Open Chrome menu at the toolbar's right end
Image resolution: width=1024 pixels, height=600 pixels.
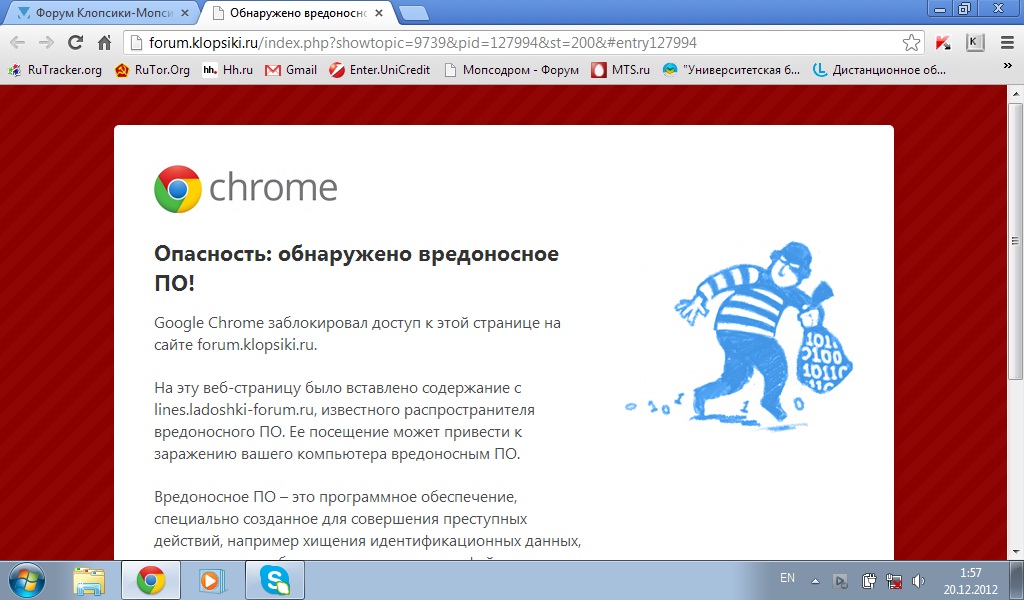1007,43
